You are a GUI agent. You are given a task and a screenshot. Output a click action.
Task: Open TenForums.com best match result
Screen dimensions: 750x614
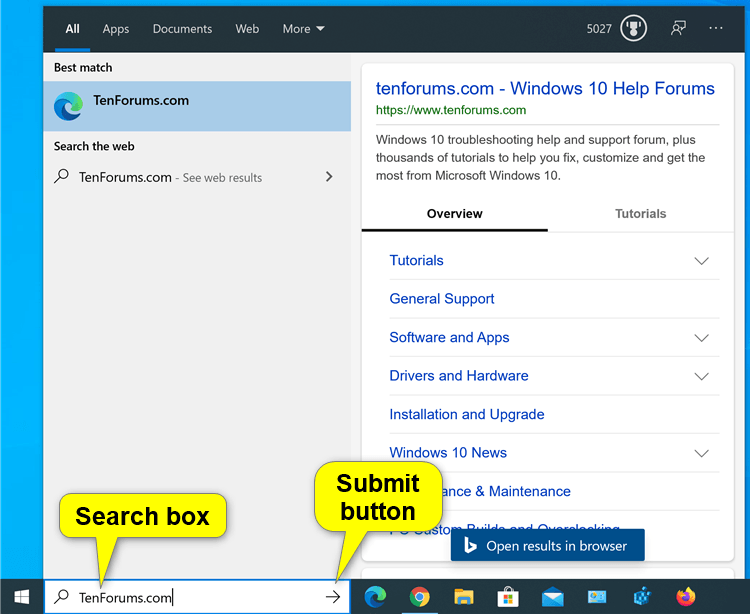(x=197, y=106)
